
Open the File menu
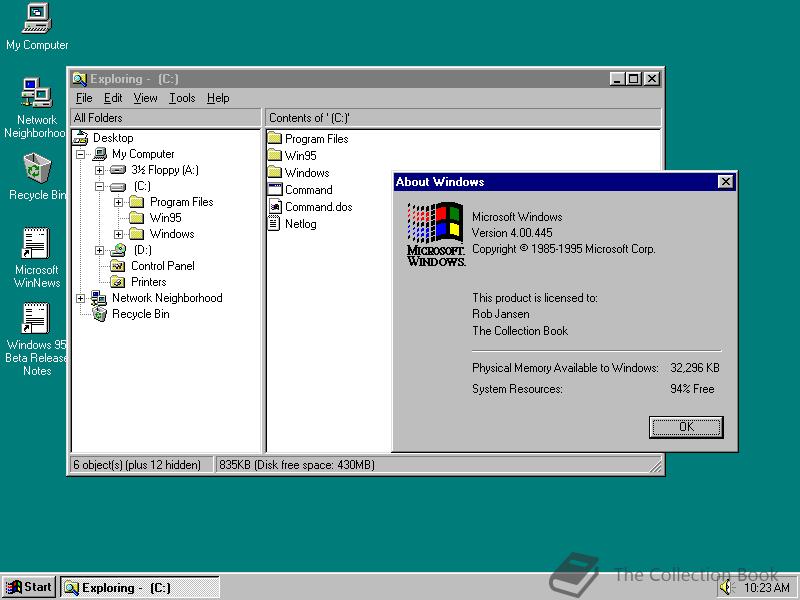[x=84, y=98]
